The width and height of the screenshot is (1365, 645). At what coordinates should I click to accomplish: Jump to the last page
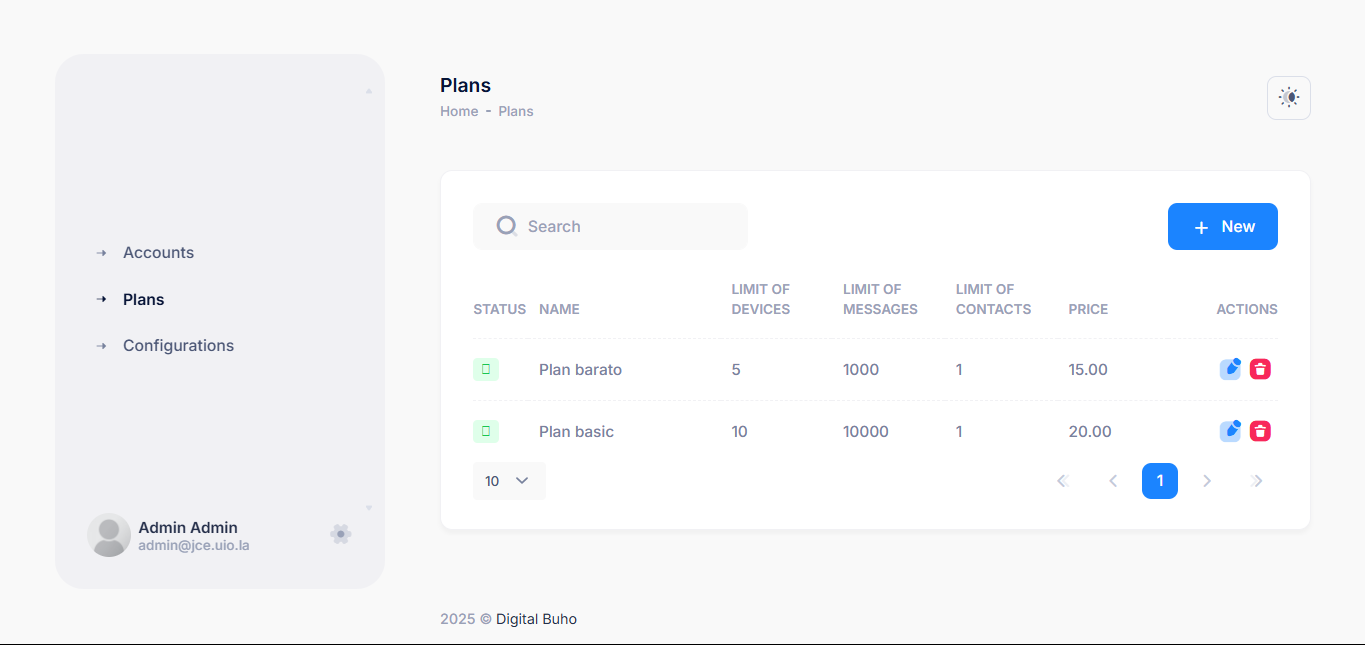[1257, 481]
